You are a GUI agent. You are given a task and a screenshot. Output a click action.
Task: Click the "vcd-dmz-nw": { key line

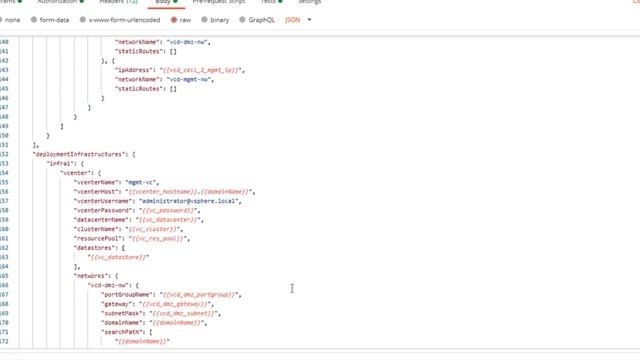click(x=113, y=286)
